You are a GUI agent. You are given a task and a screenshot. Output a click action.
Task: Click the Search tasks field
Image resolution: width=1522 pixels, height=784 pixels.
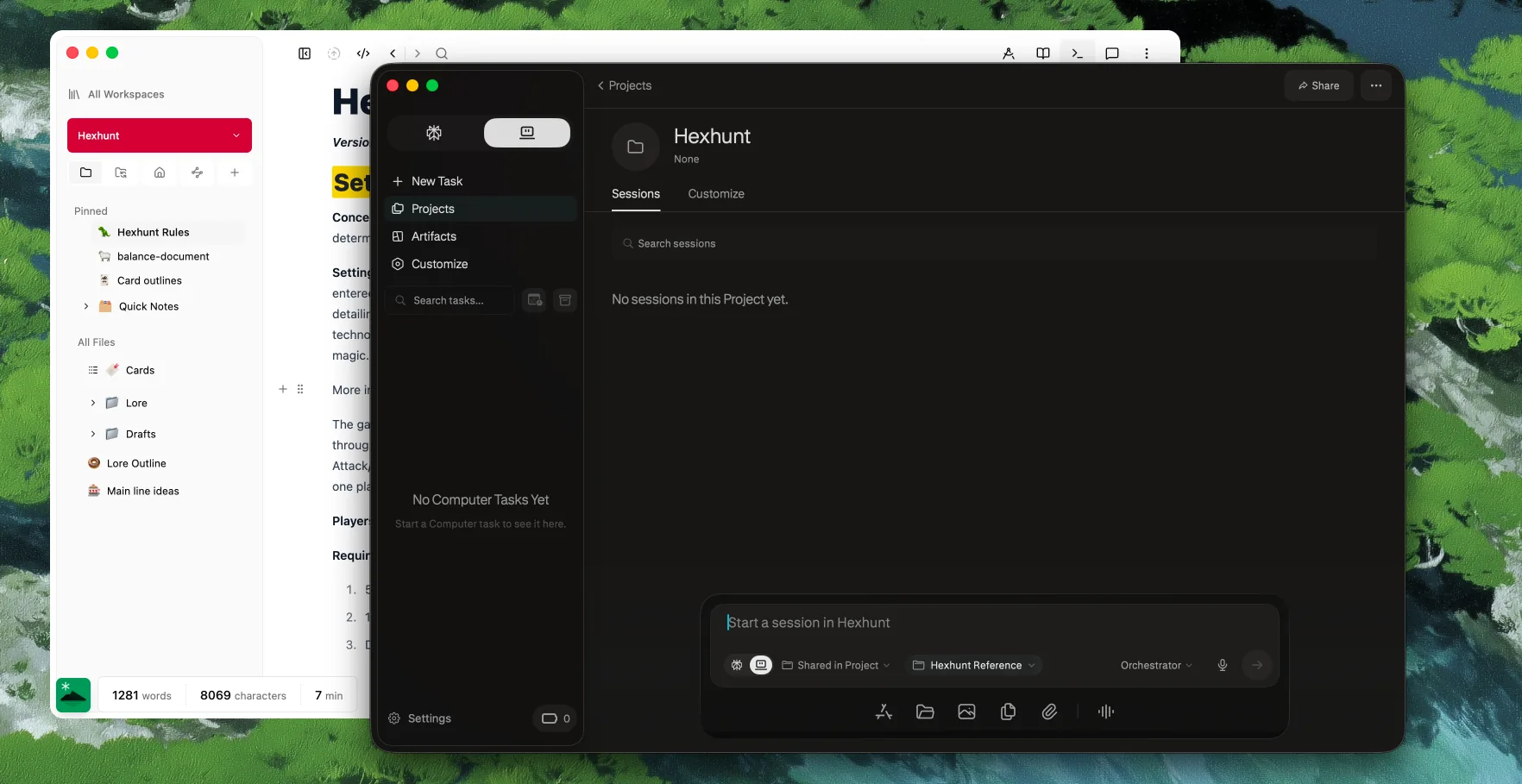(x=450, y=300)
